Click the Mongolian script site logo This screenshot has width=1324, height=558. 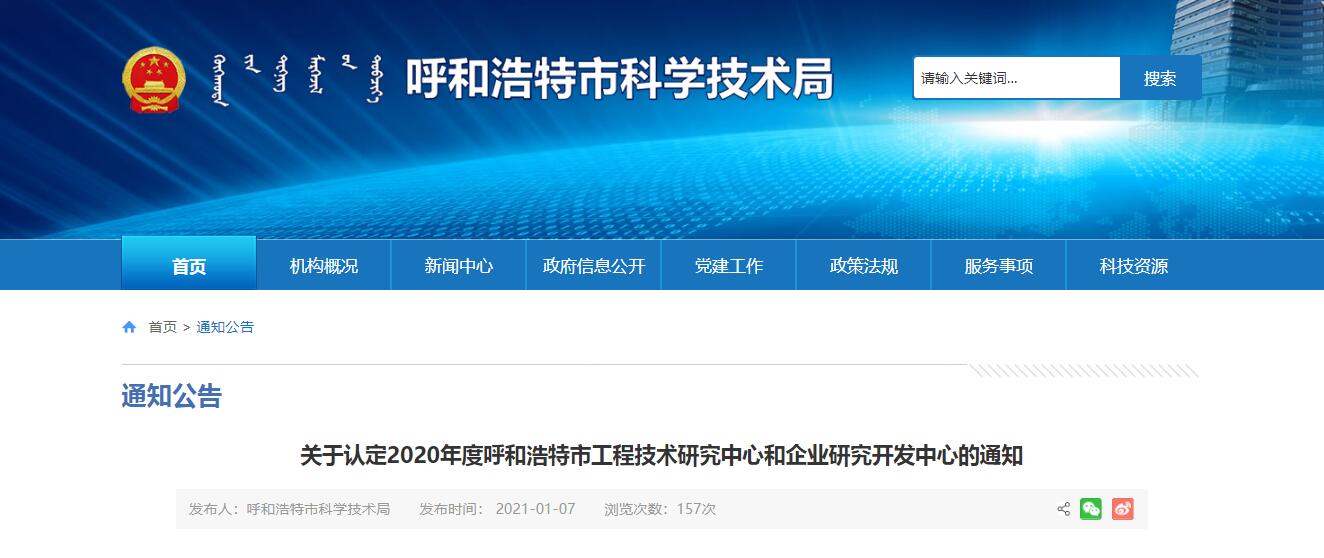[296, 79]
